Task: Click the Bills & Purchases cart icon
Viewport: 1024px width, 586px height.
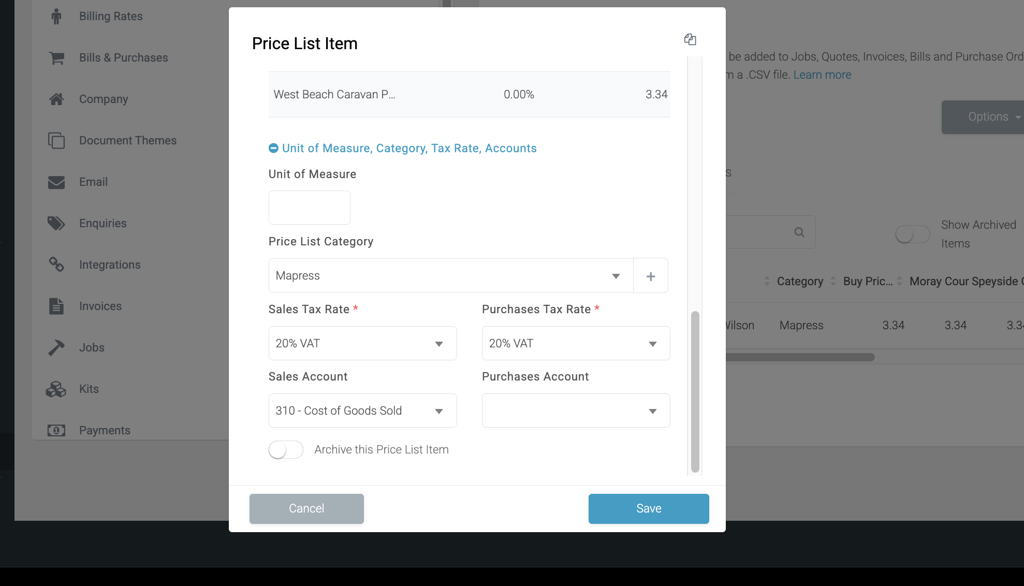Action: 57,58
